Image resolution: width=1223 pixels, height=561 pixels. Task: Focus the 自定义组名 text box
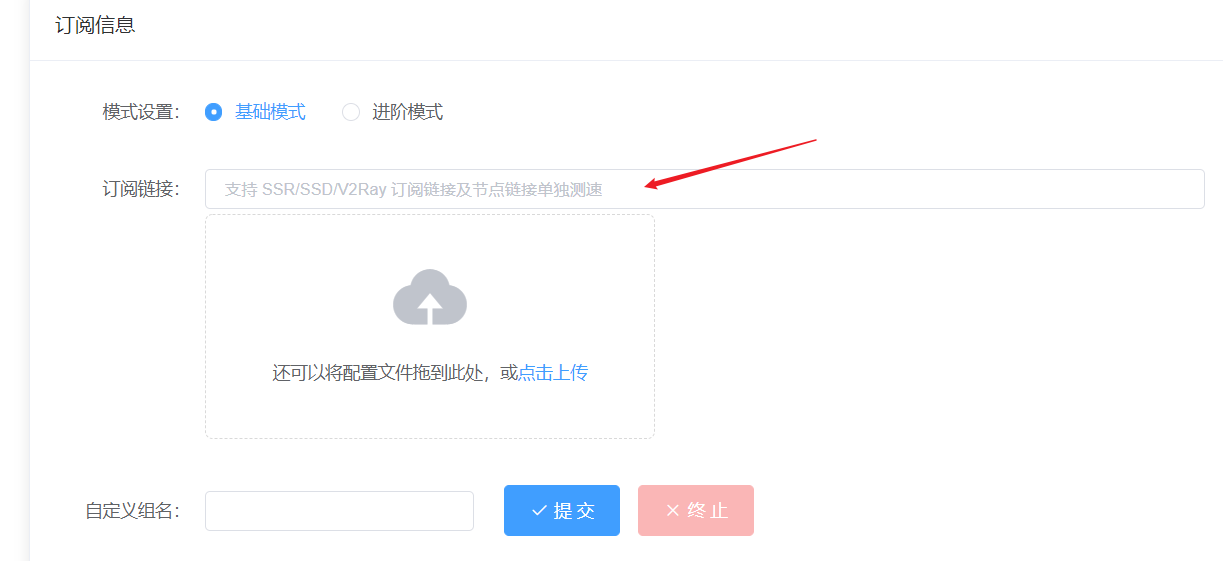coord(339,511)
